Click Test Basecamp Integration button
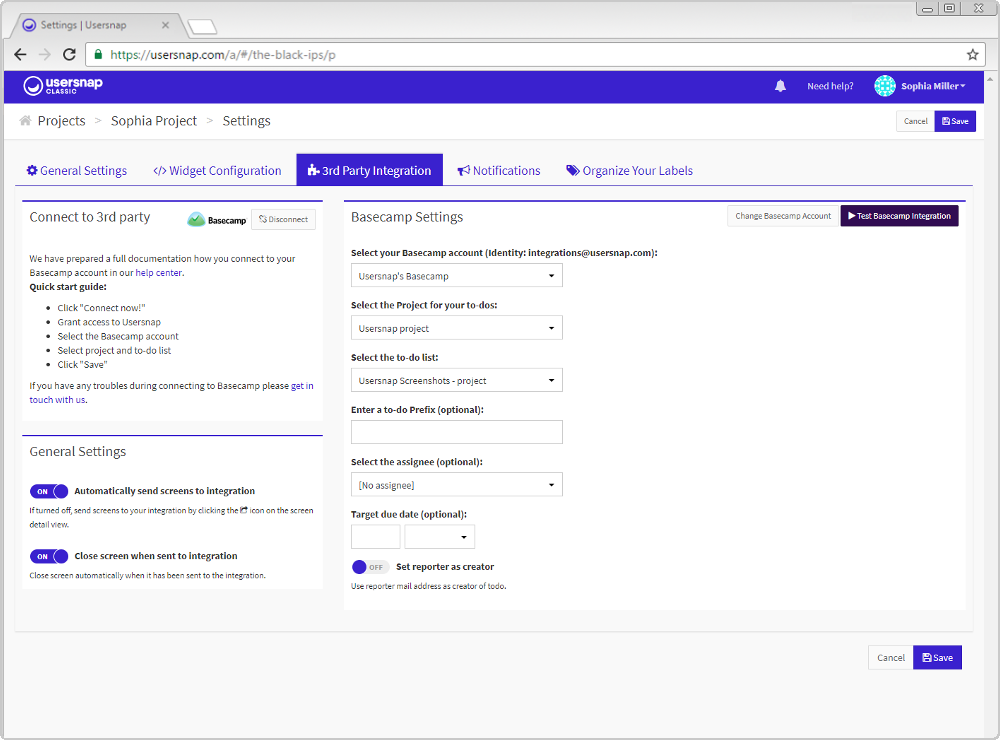Viewport: 1000px width, 740px height. pyautogui.click(x=899, y=216)
